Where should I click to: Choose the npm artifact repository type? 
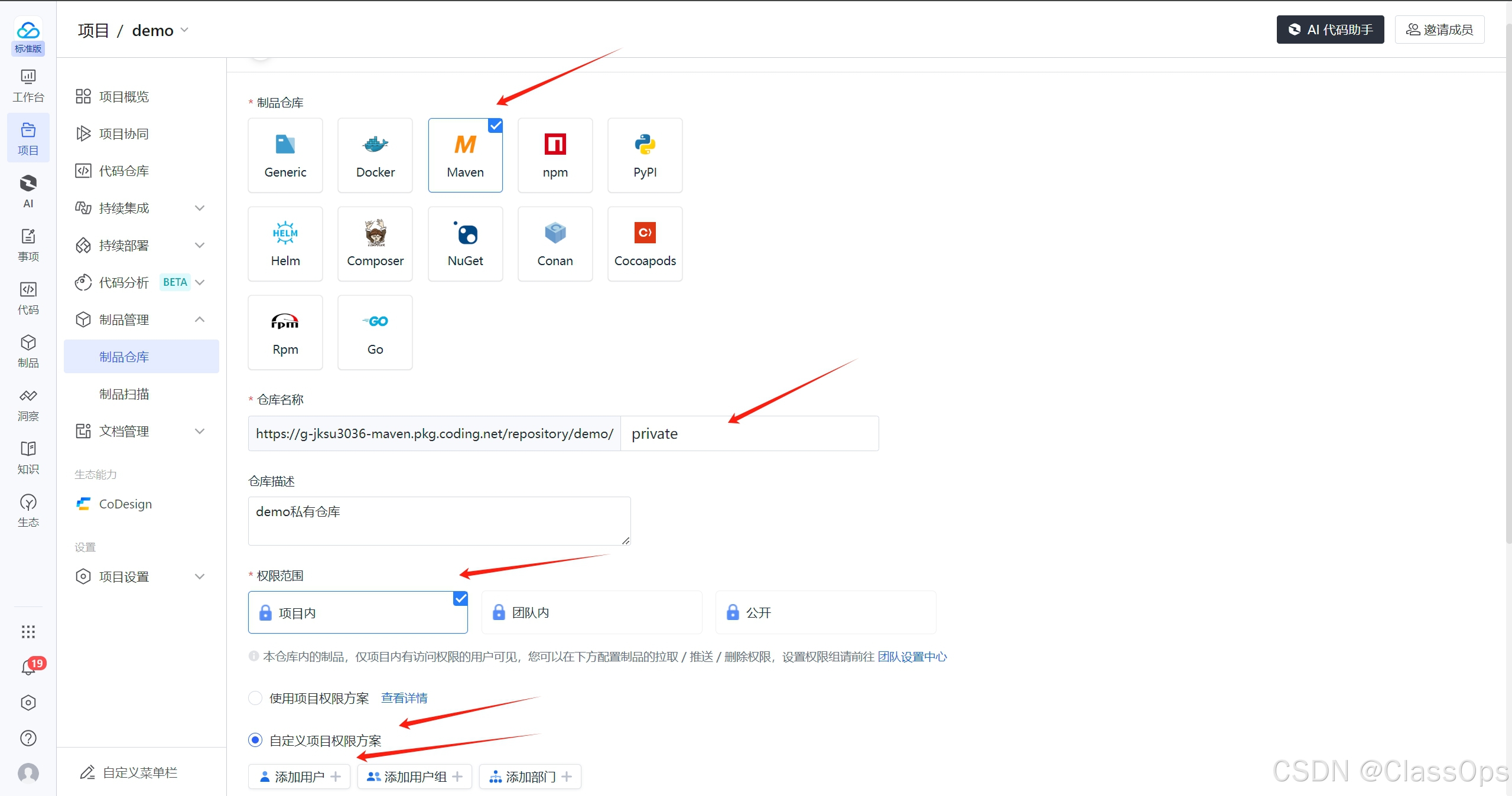tap(555, 155)
